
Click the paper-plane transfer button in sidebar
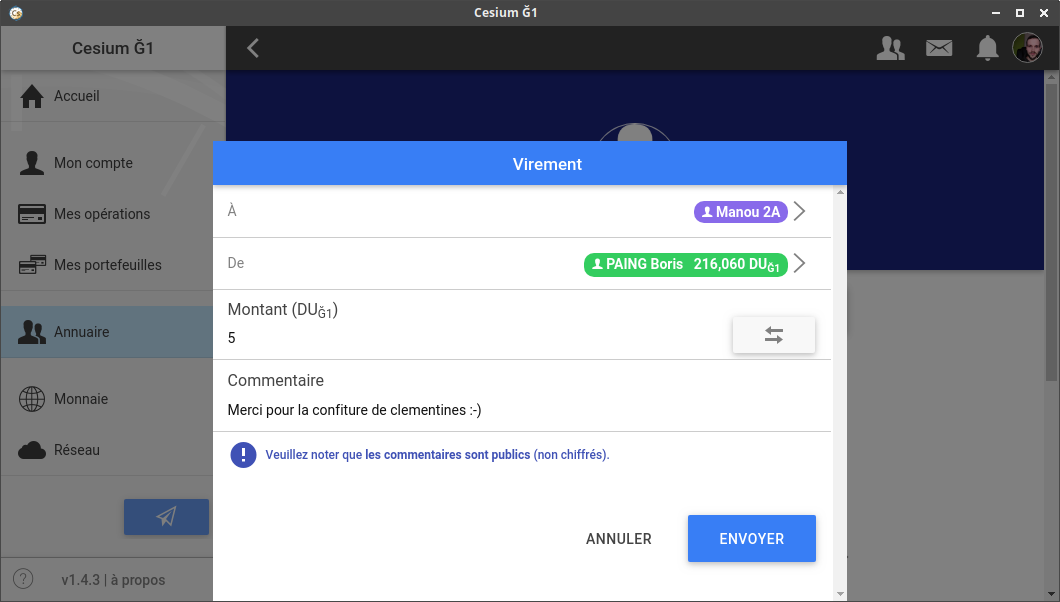pyautogui.click(x=166, y=517)
